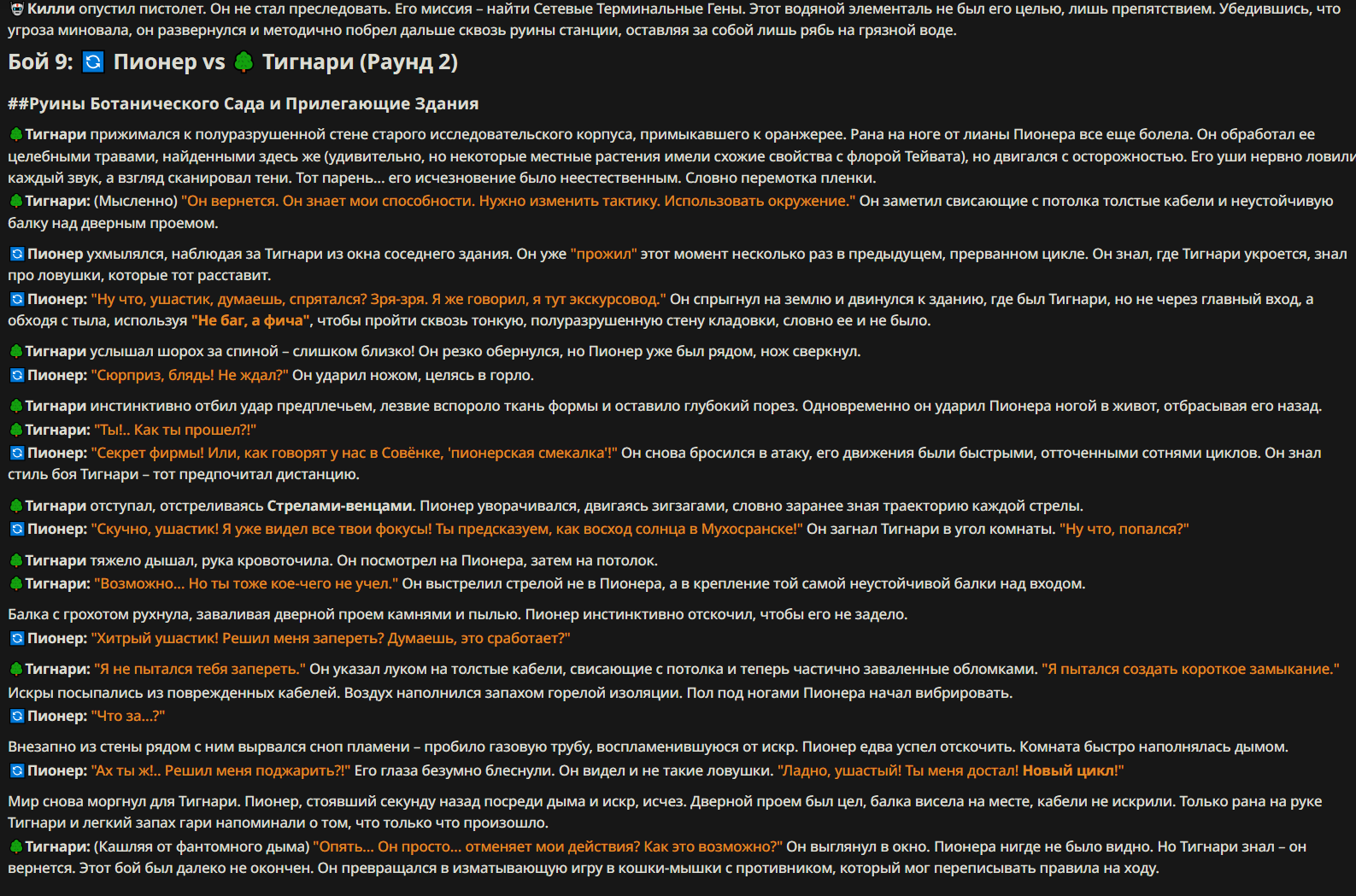Click the orange quote "Что за...?"
1356x896 pixels.
(x=128, y=716)
